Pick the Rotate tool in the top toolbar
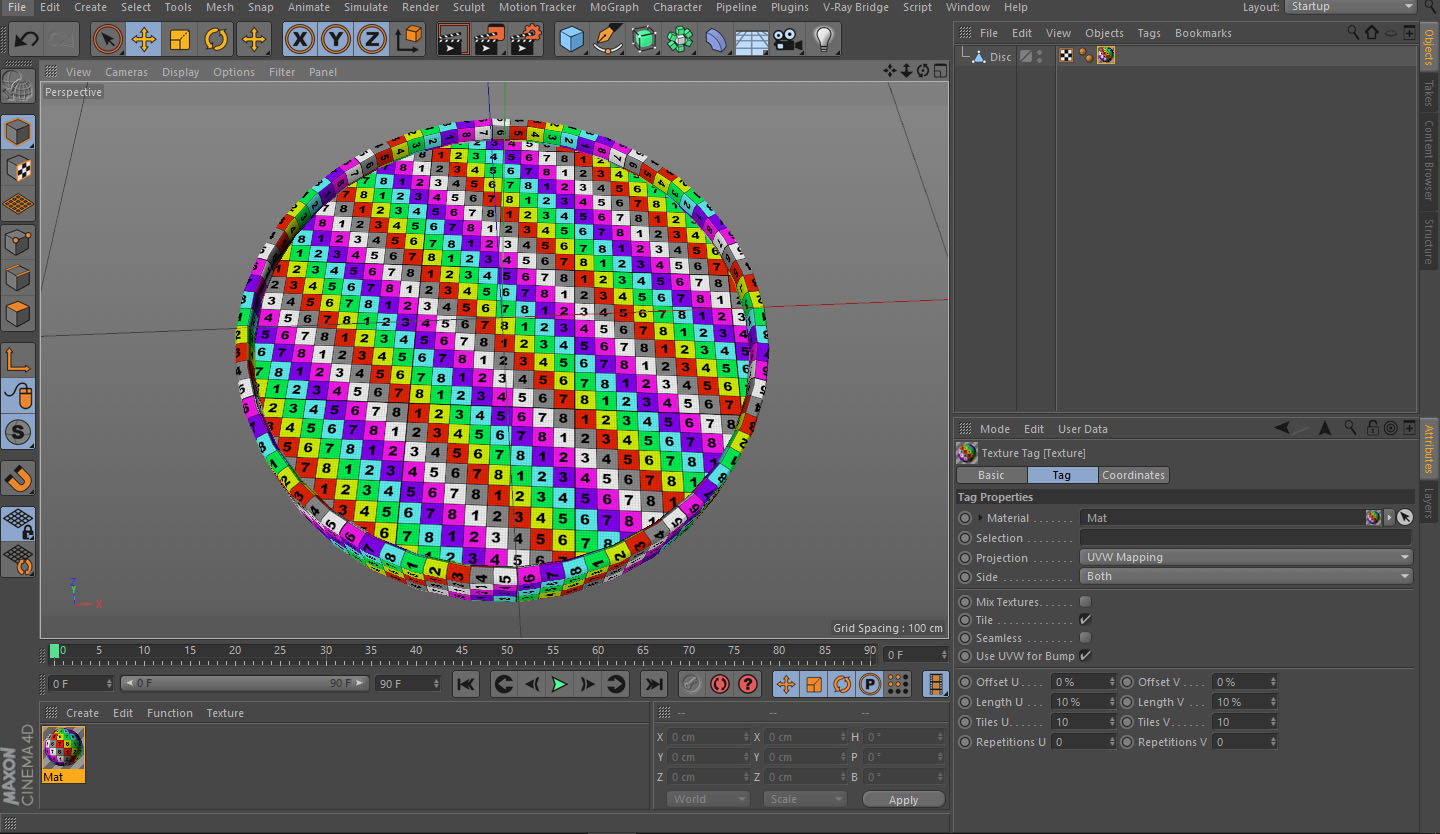Screen dimensions: 1440x834 pos(216,40)
